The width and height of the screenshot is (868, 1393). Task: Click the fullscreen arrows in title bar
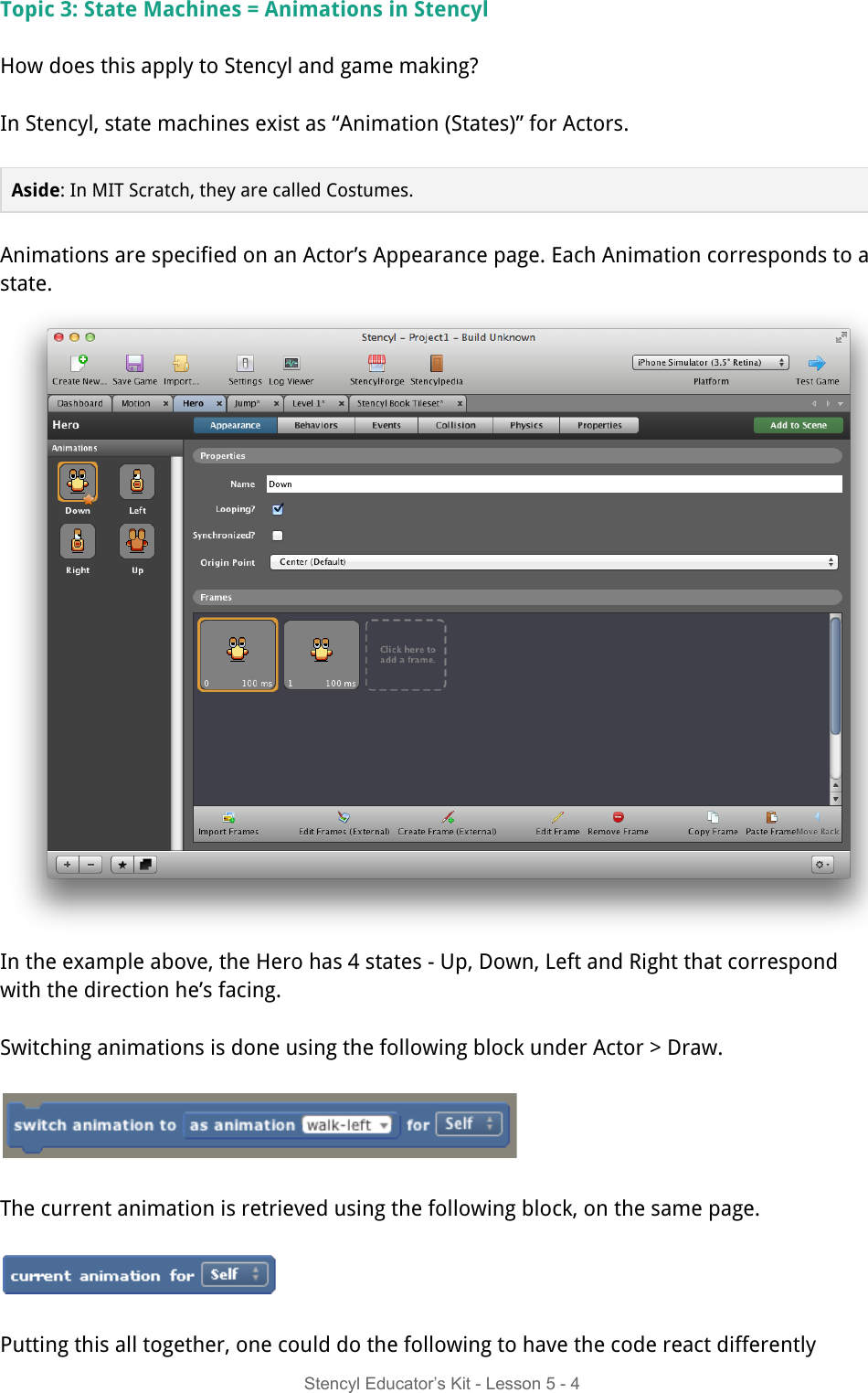point(841,337)
